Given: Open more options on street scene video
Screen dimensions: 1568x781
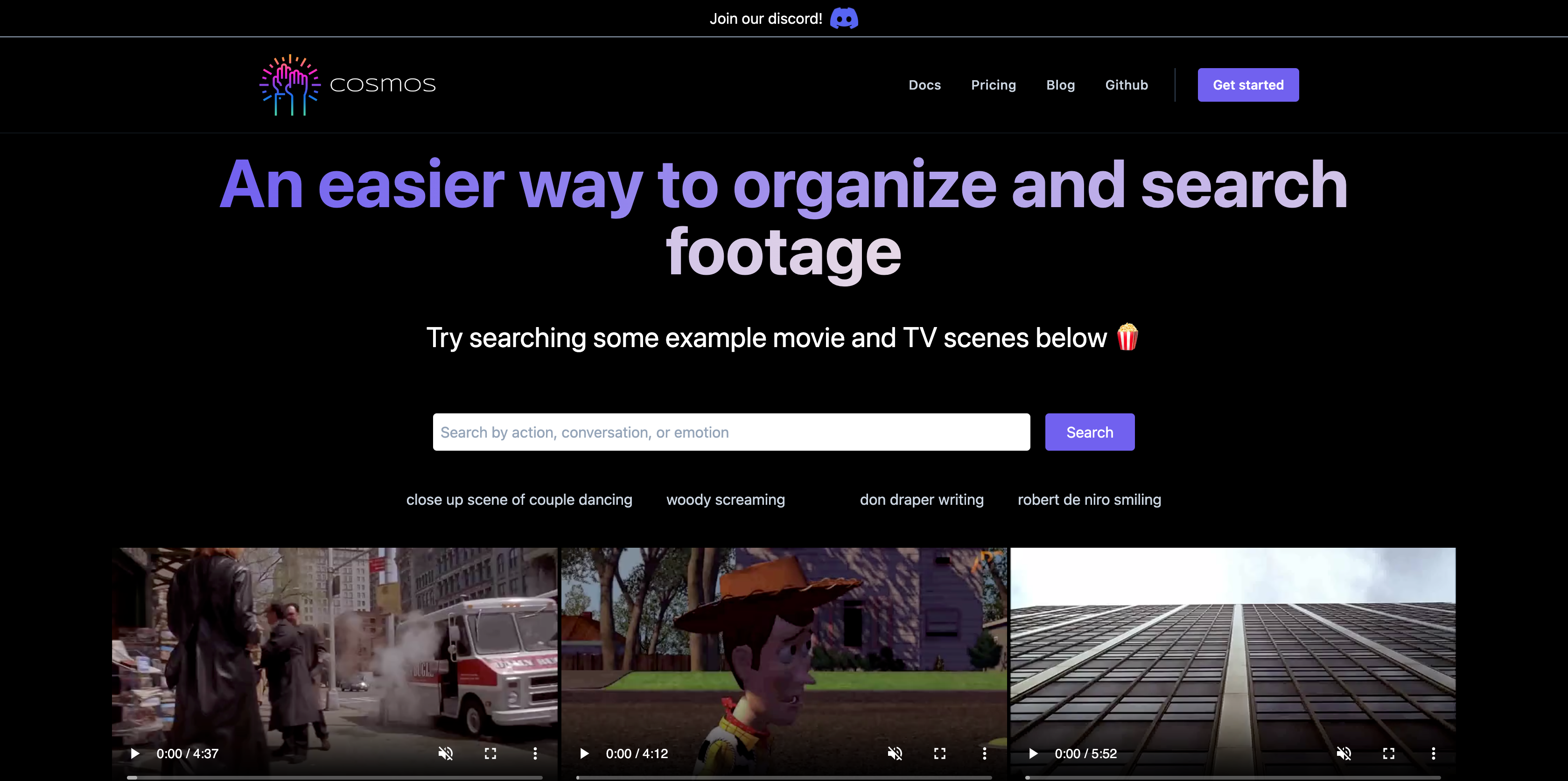Looking at the screenshot, I should (x=535, y=753).
